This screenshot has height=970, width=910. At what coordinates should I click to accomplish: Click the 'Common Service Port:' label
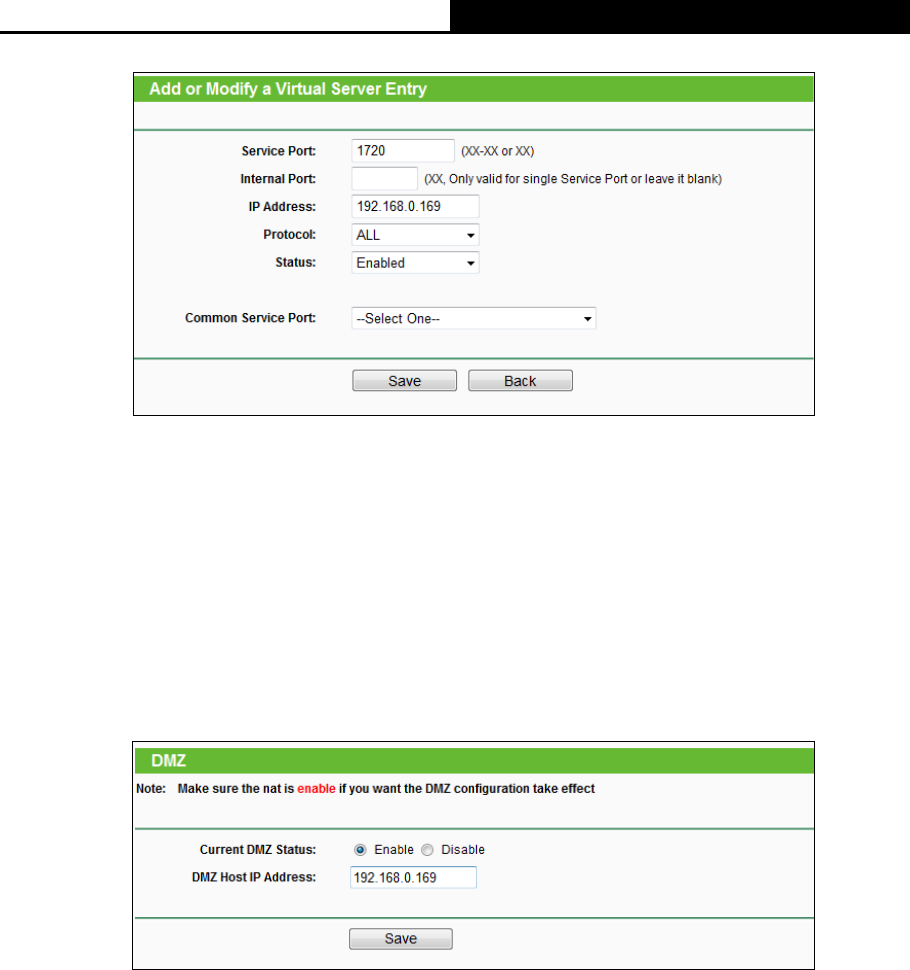(250, 318)
